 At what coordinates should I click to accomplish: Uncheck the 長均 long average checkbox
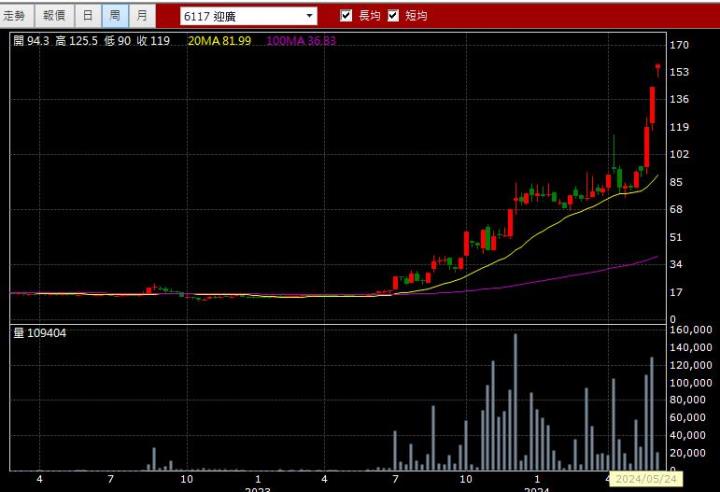click(x=347, y=15)
